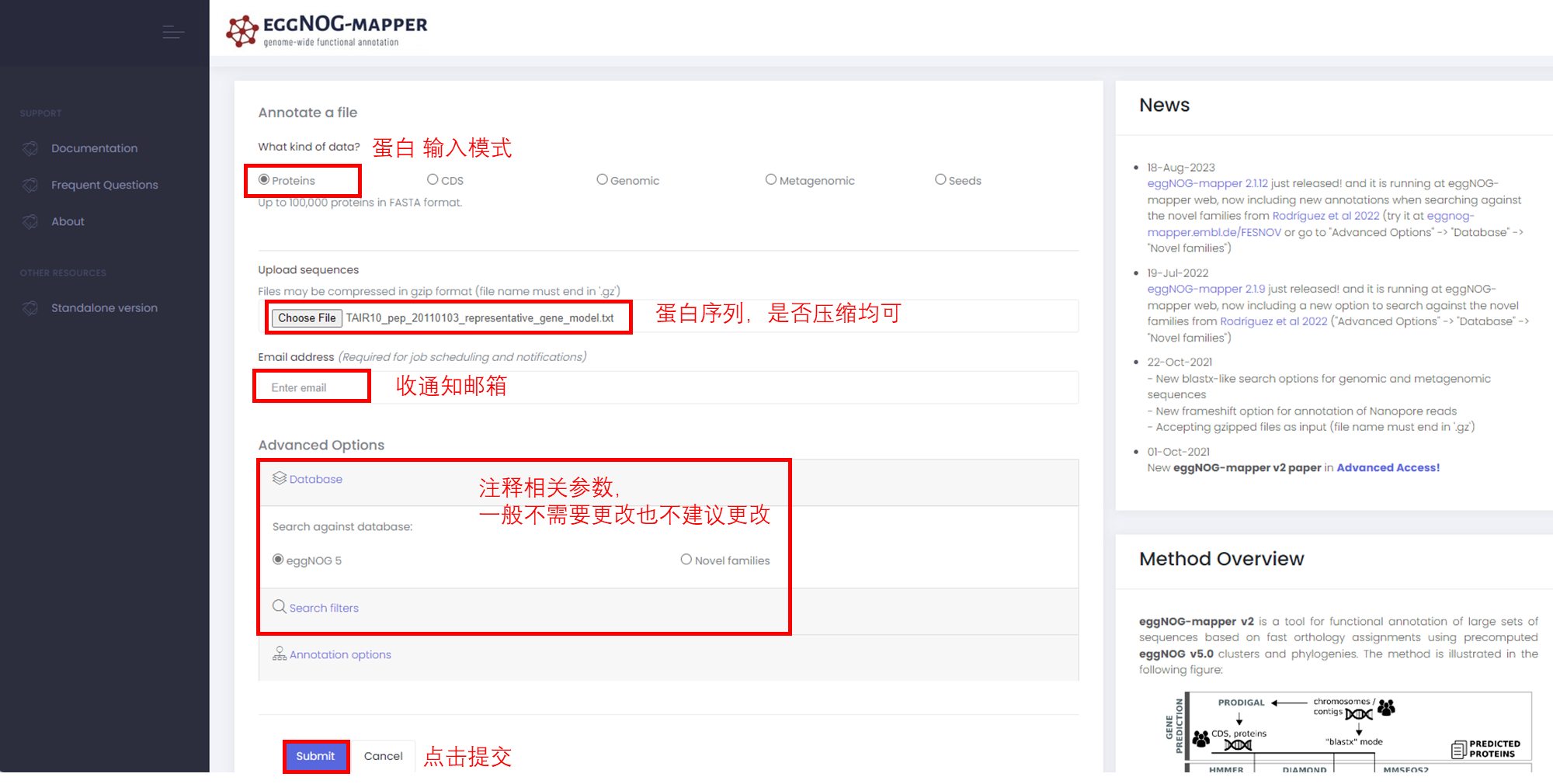Click the News panel heading
Screen dimensions: 1553x784
click(1164, 105)
